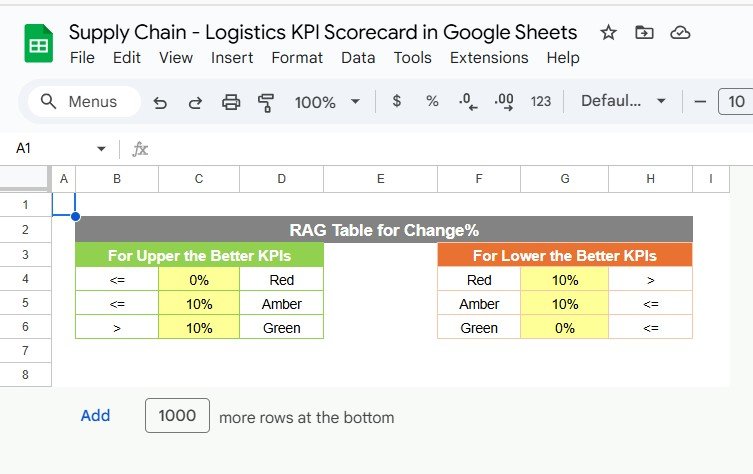The height and width of the screenshot is (474, 753).
Task: Click the Google Sheets home icon
Action: tap(39, 44)
